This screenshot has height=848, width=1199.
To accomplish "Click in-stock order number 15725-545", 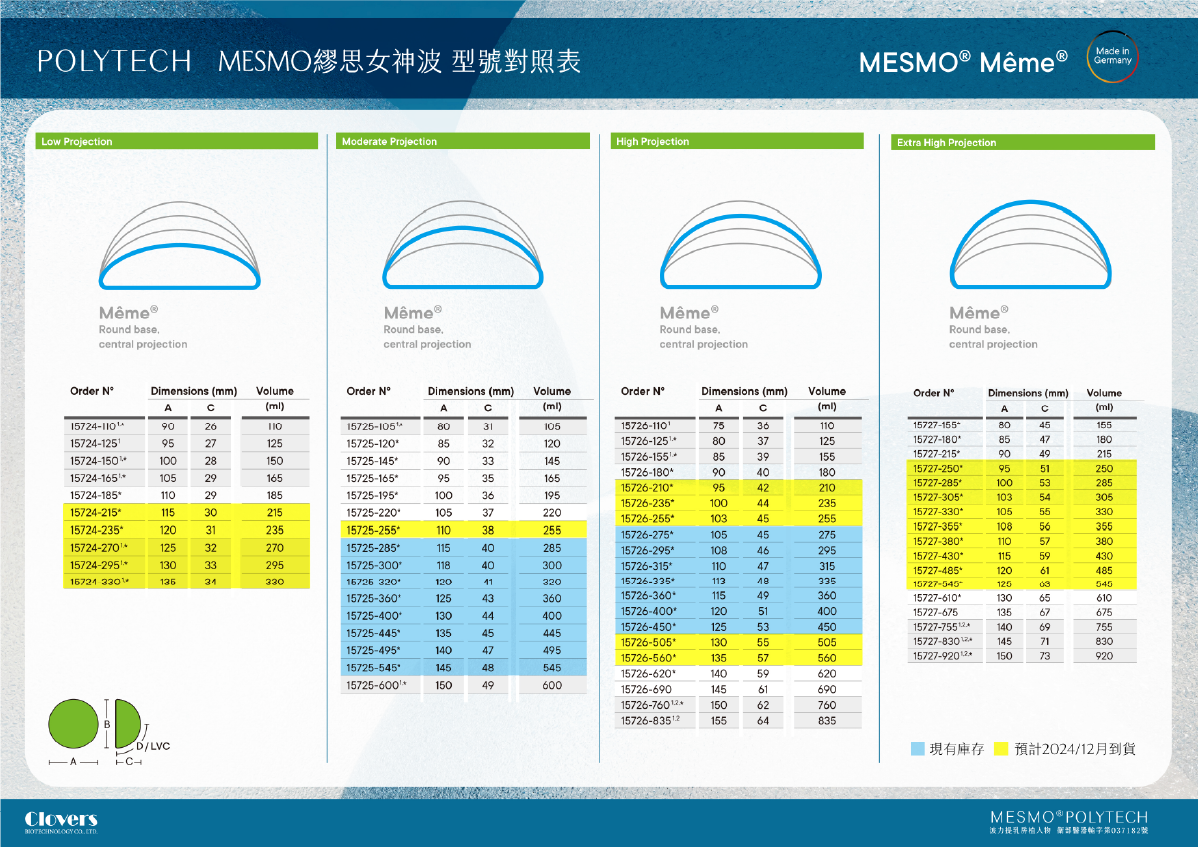I will pyautogui.click(x=372, y=668).
